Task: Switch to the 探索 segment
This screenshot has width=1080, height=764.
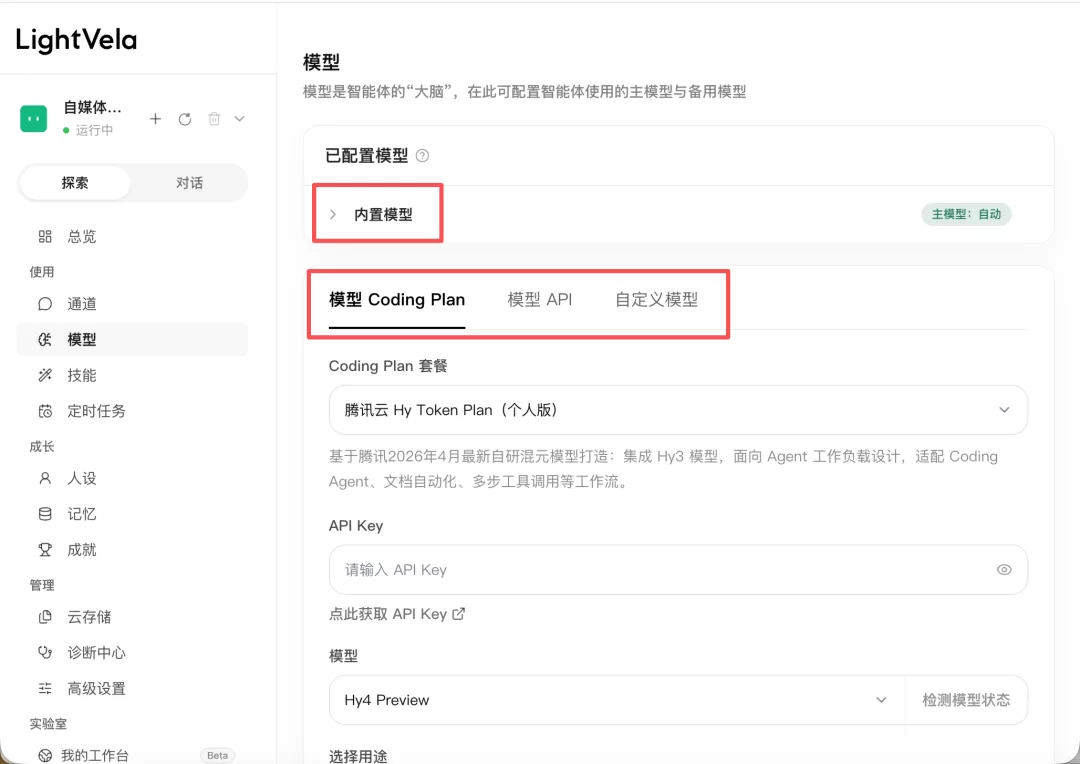Action: 75,183
